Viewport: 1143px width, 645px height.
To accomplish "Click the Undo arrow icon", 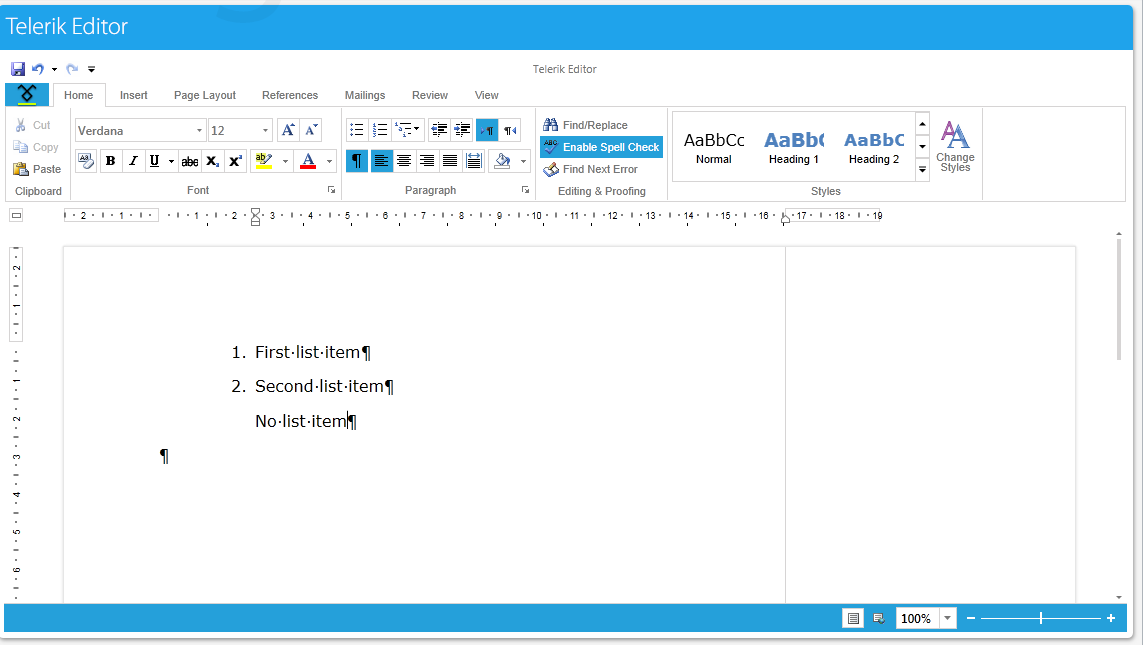I will (37, 69).
